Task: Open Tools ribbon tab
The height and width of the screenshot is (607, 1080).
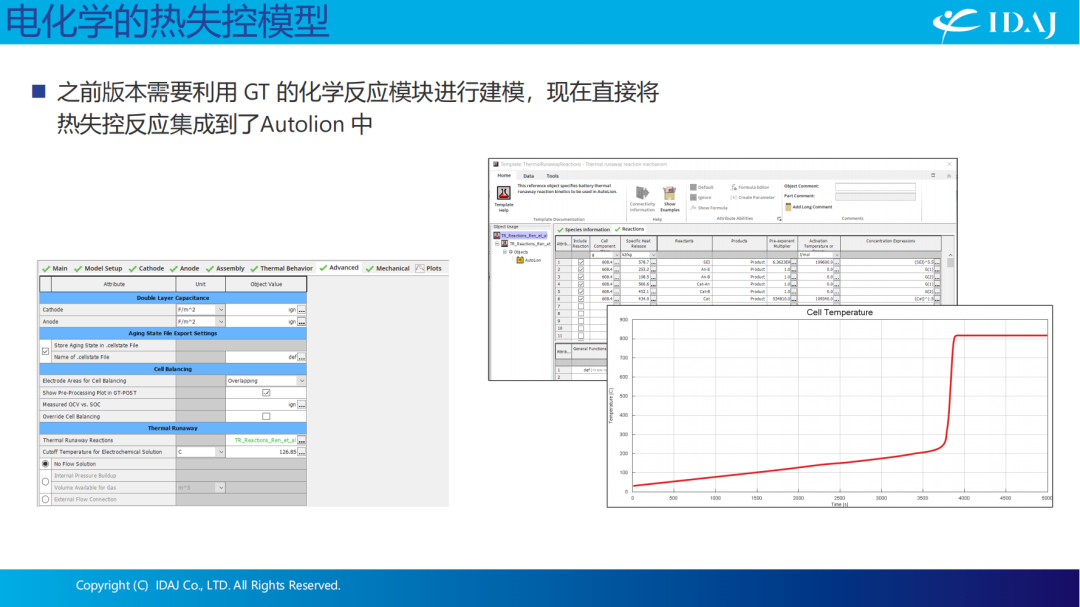Action: coord(552,176)
